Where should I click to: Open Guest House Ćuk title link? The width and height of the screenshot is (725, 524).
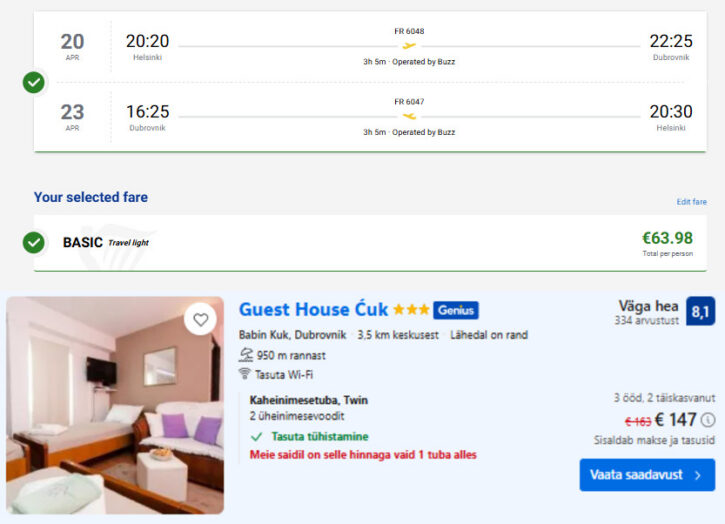(313, 309)
